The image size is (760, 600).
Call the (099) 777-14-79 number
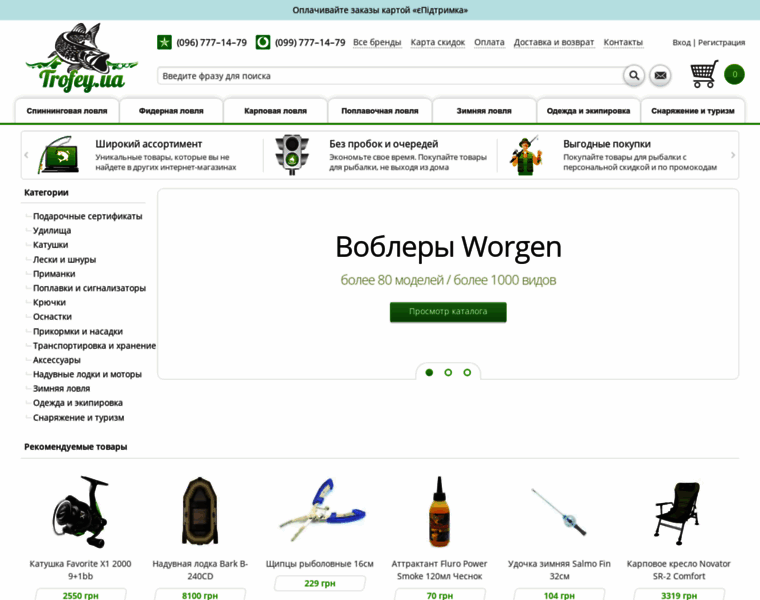click(x=310, y=43)
